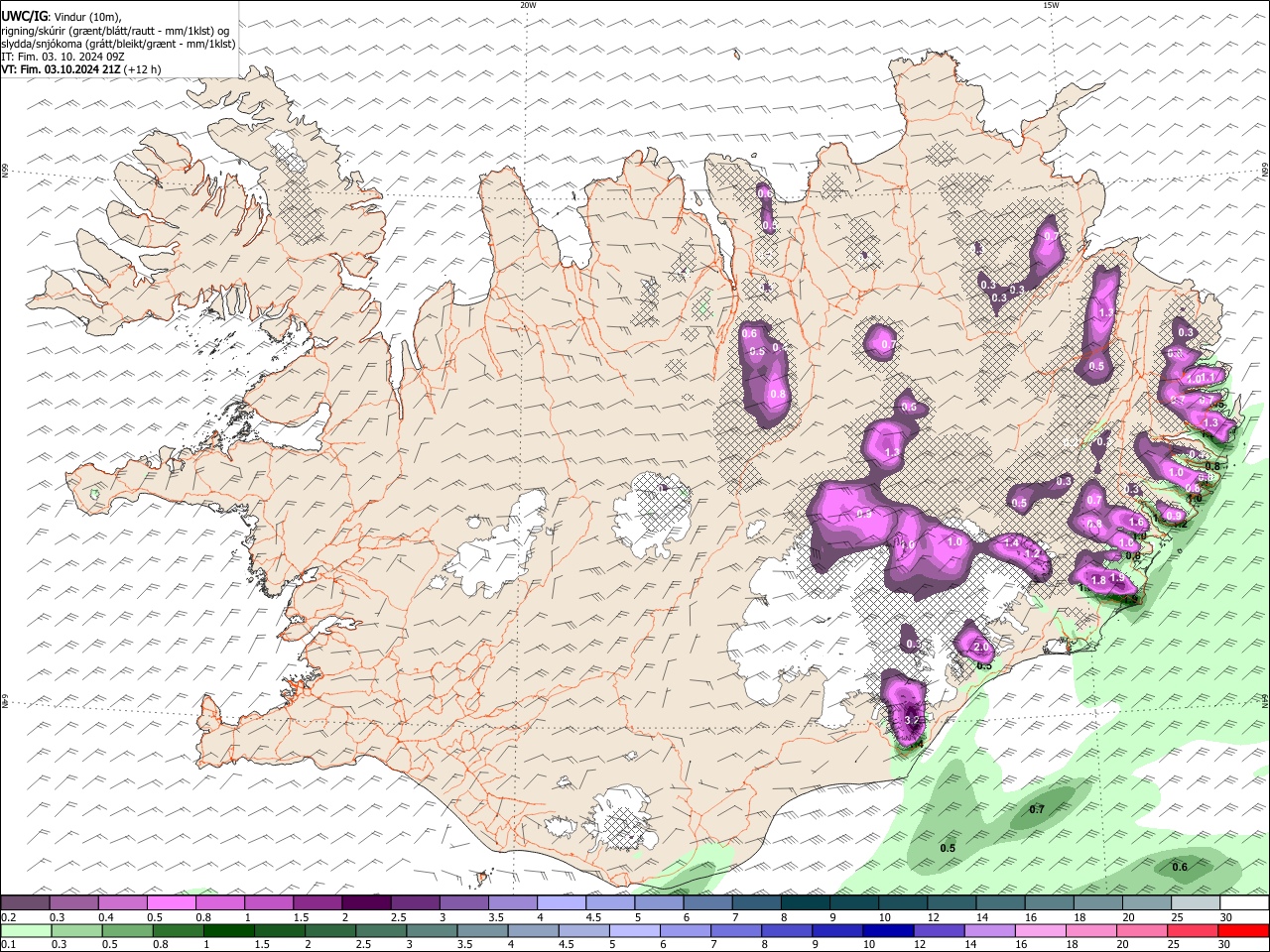Click the 'rigning/skúrir (grænt/blátt/rautt - mm/1klst) og' line
The height and width of the screenshot is (952, 1270).
pyautogui.click(x=116, y=30)
